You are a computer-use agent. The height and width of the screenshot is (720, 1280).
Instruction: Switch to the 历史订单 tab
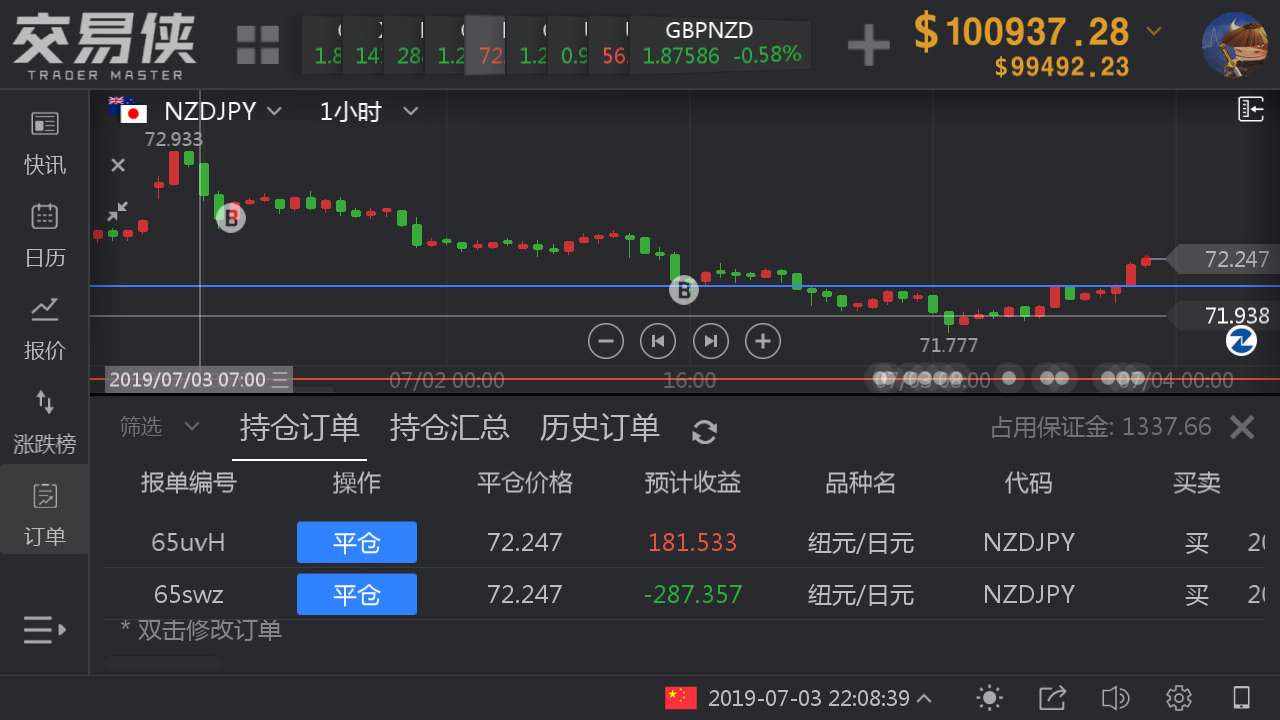(599, 427)
